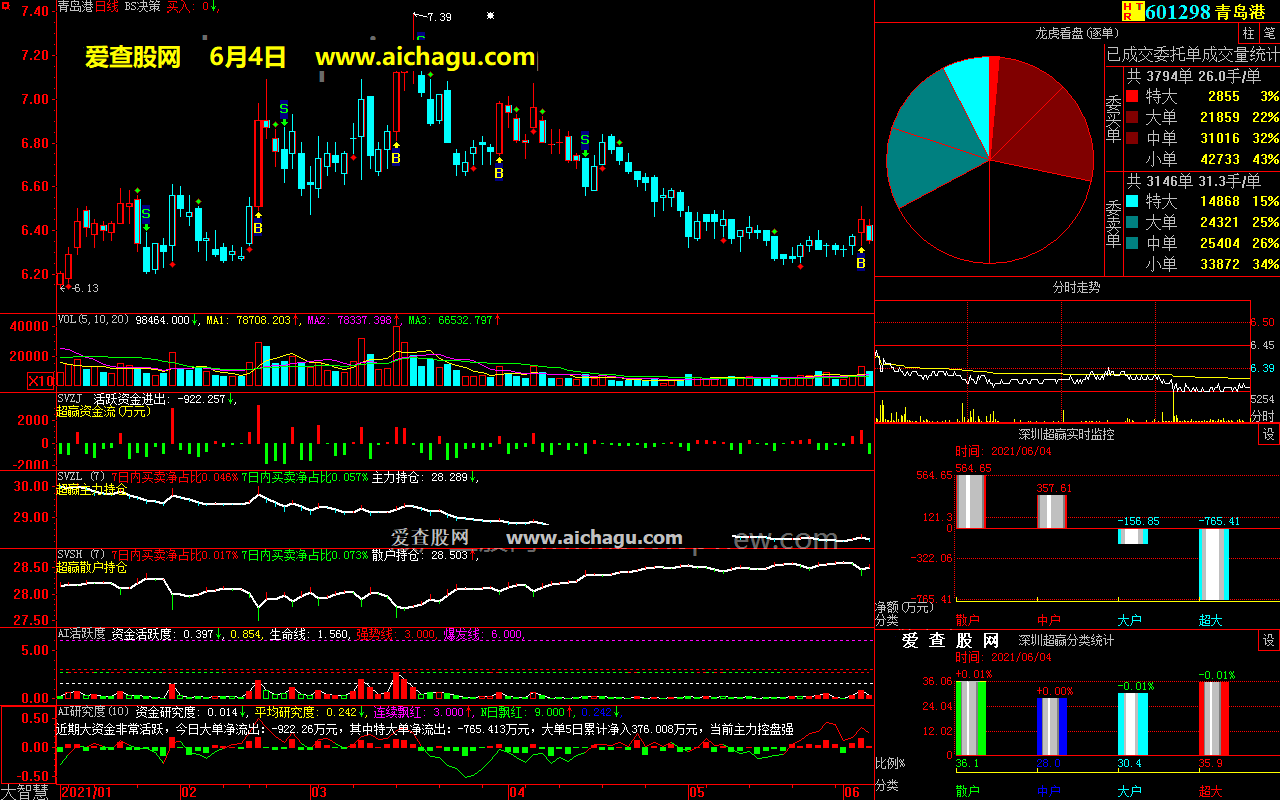Click the white star marker above the chart
This screenshot has width=1280, height=800.
[490, 16]
